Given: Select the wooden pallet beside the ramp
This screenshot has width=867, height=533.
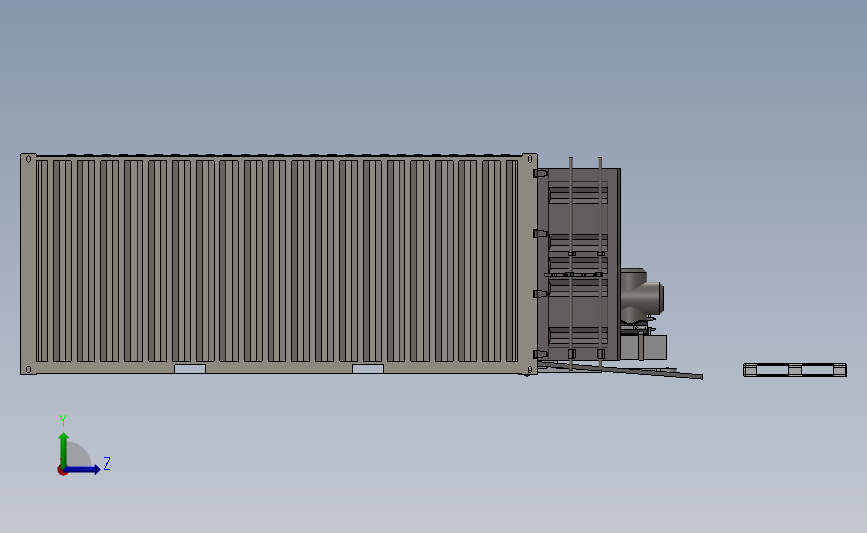Looking at the screenshot, I should tap(795, 370).
